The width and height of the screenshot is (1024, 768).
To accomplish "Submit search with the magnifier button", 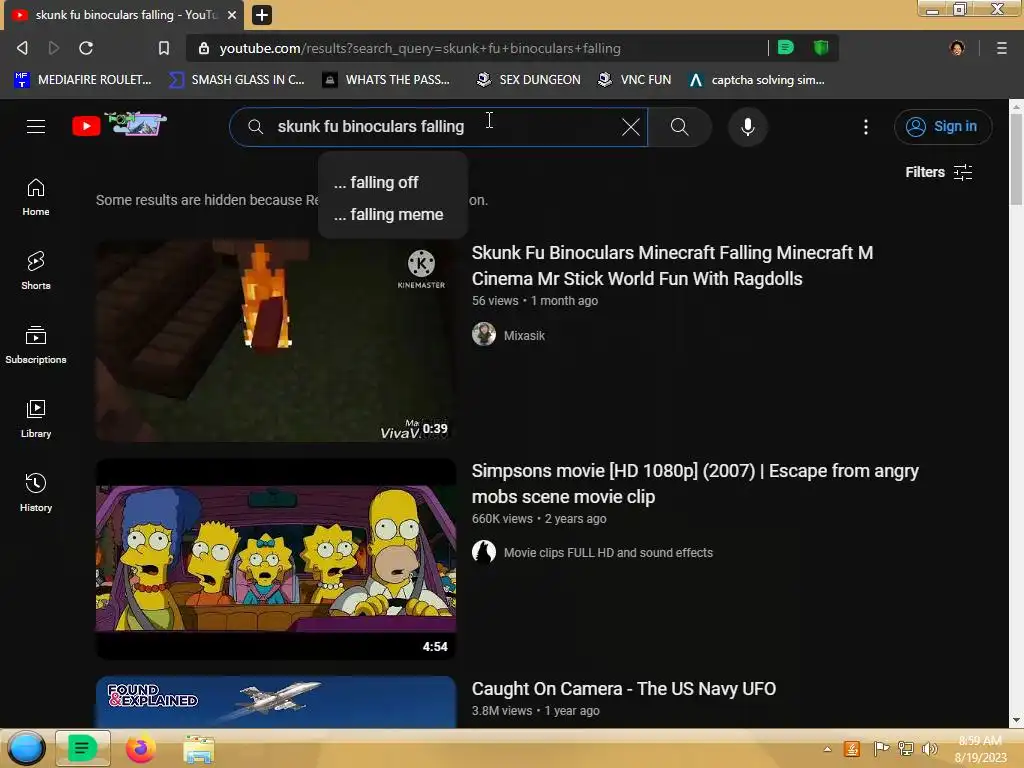I will [x=679, y=127].
